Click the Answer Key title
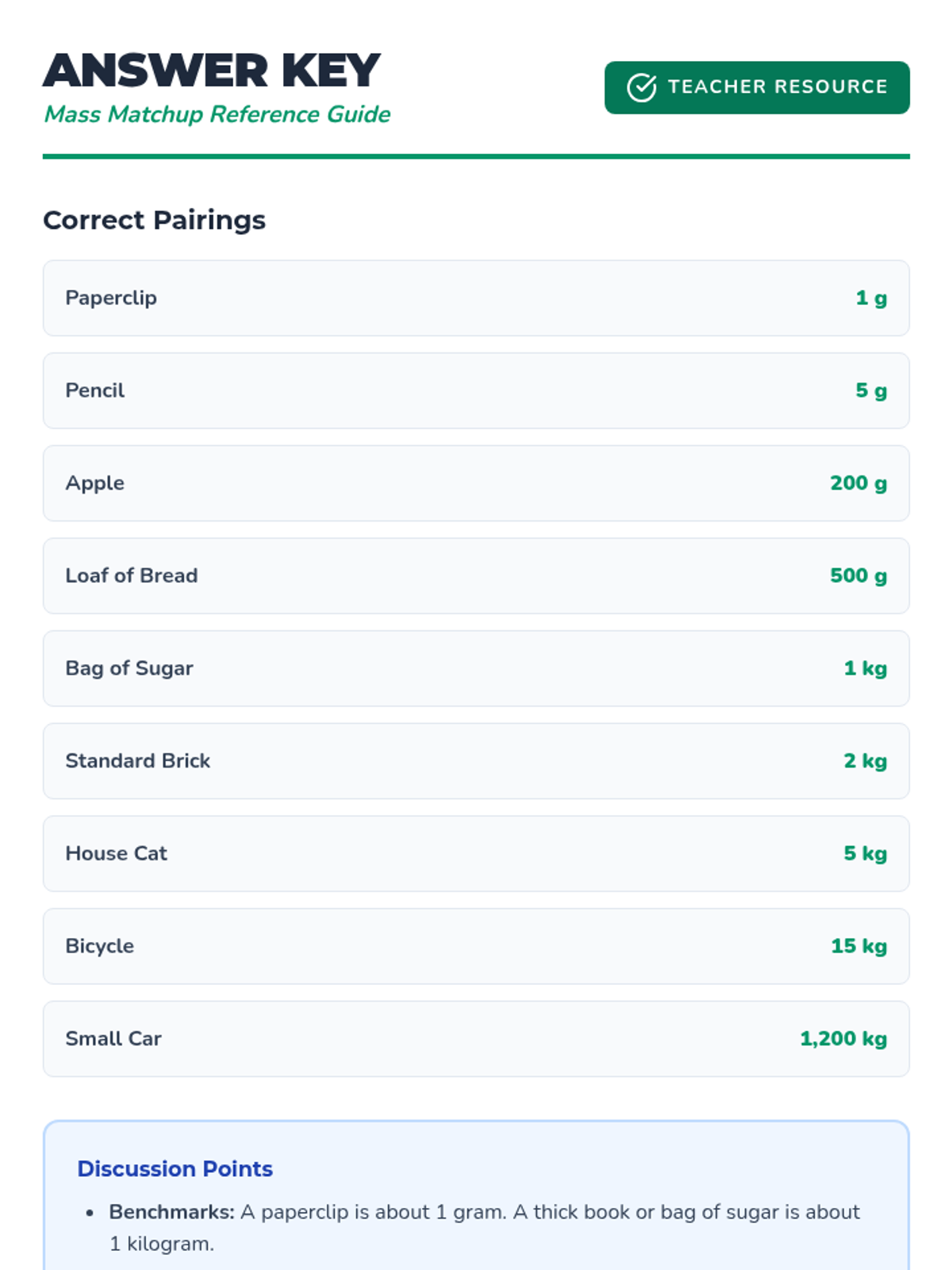This screenshot has height=1270, width=952. 212,71
